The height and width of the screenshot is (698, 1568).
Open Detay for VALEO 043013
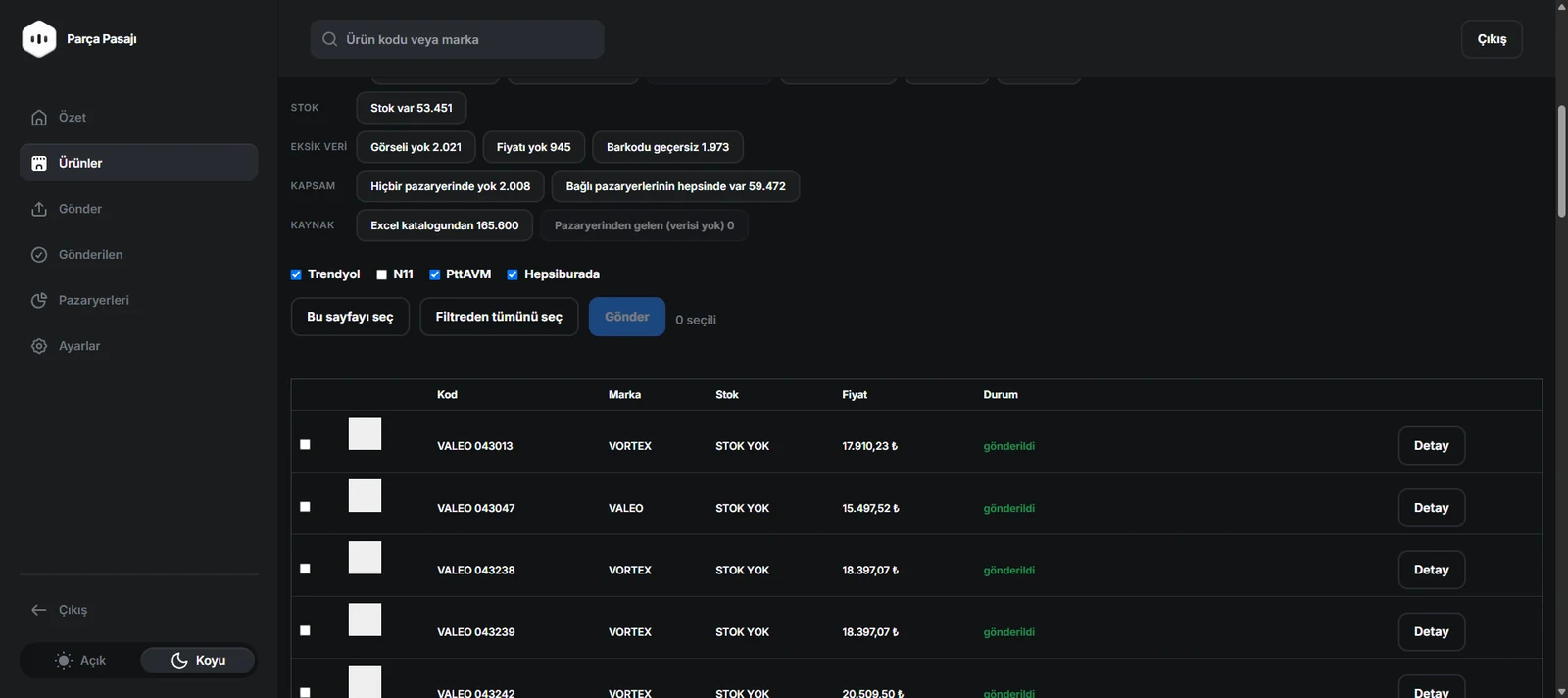point(1431,446)
